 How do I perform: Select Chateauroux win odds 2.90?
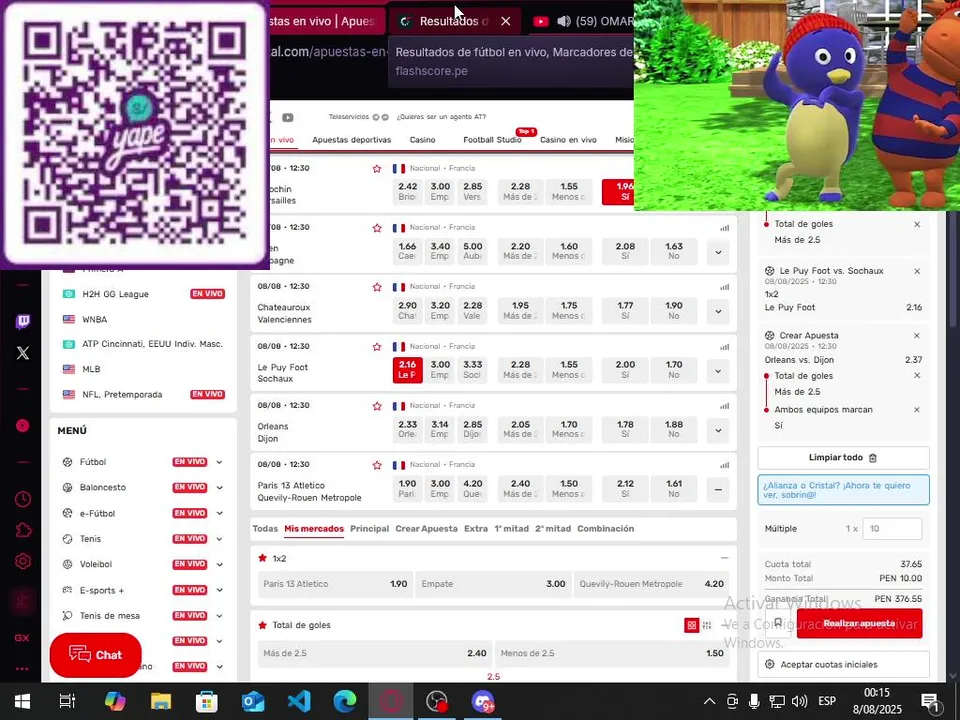click(x=408, y=310)
